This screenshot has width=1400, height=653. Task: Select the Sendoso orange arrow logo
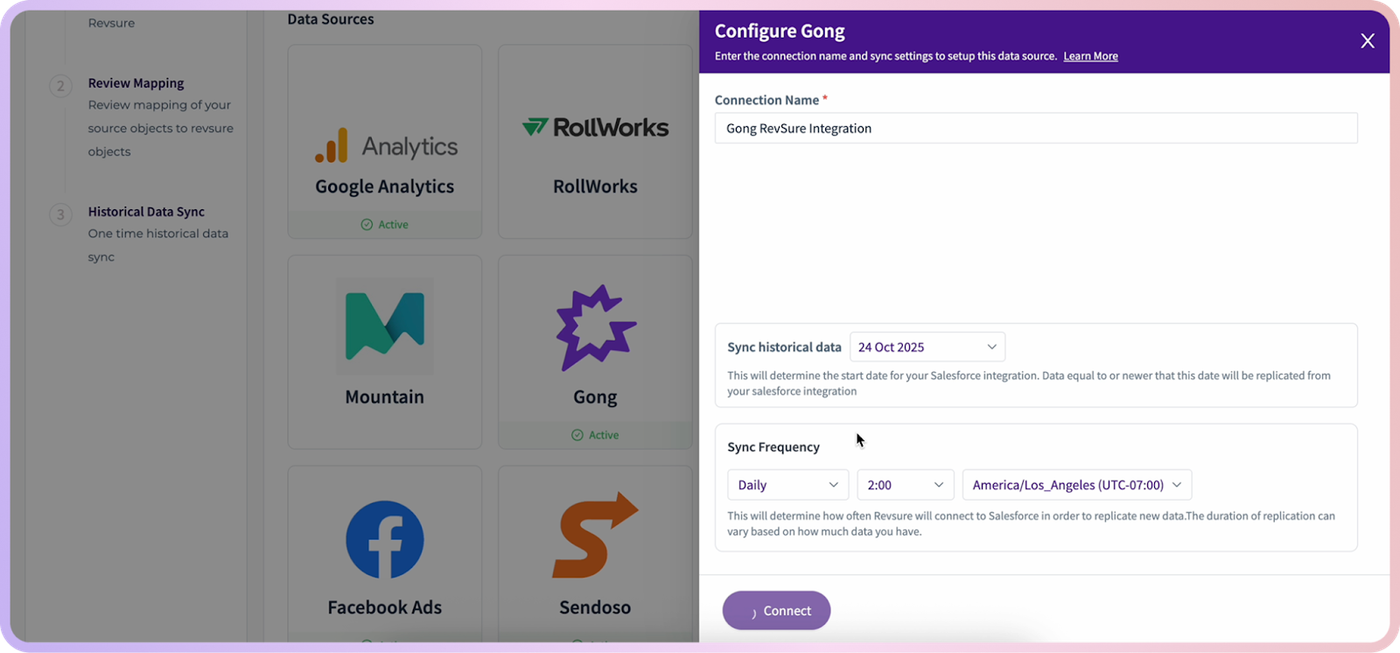[x=595, y=535]
